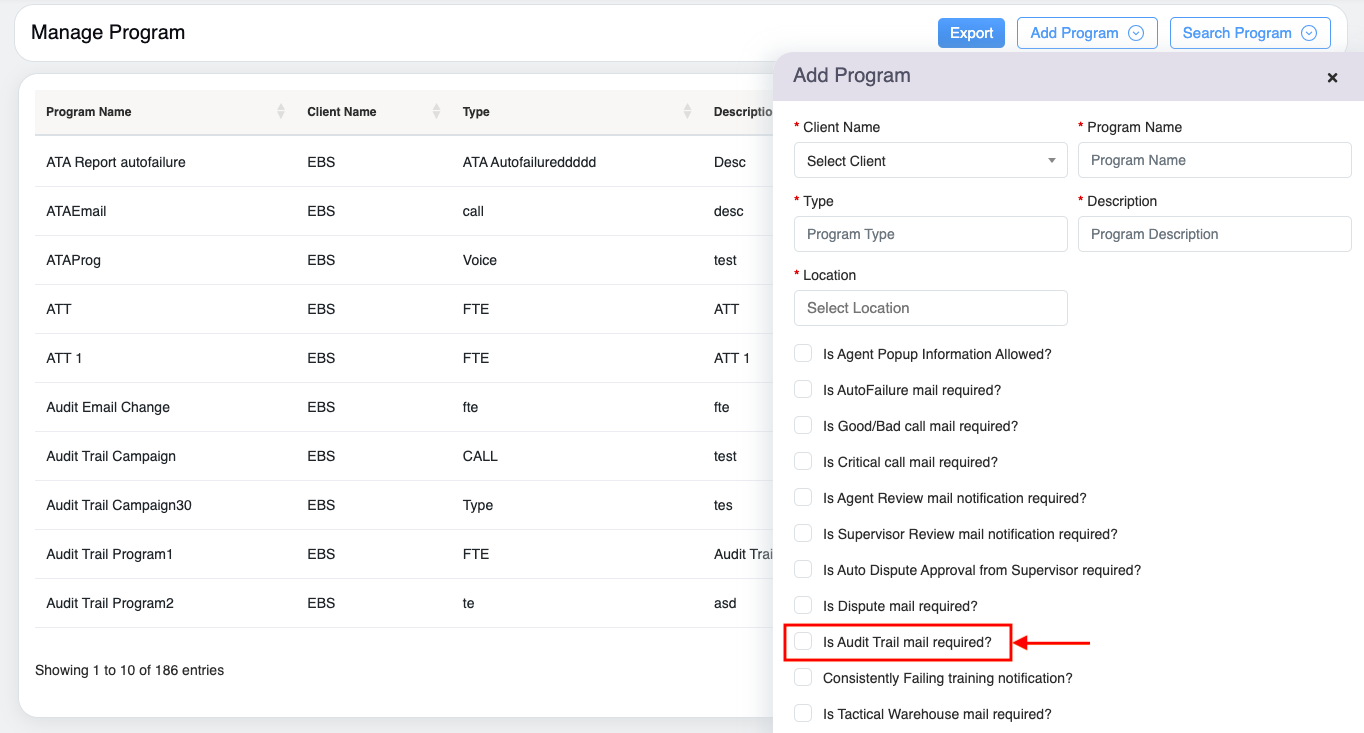Check Is AutoFailure mail required
Viewport: 1364px width, 733px height.
coord(803,390)
